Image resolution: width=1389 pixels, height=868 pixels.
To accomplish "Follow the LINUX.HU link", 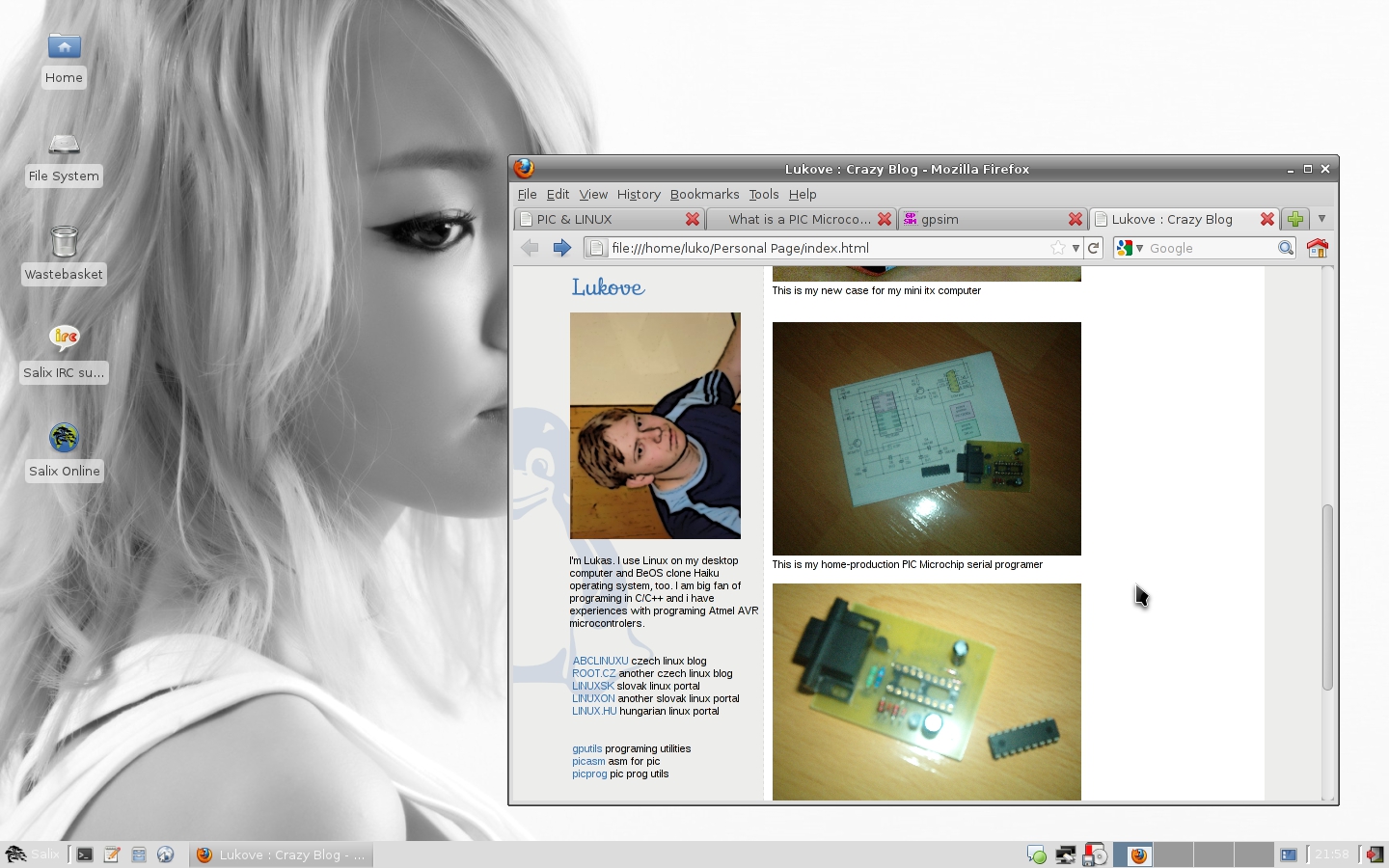I will tap(594, 711).
